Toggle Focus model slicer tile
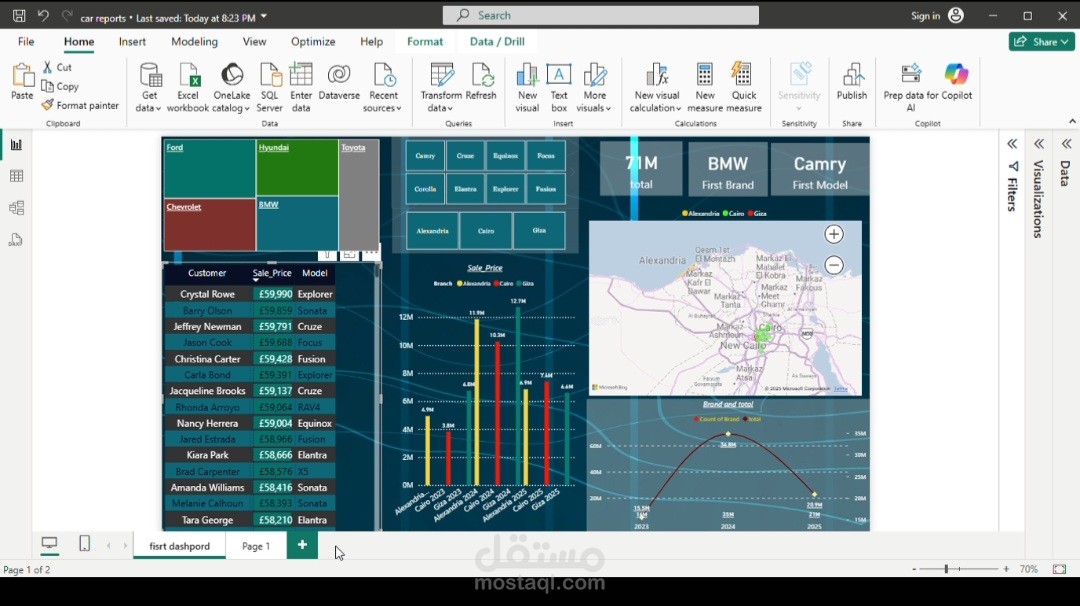Image resolution: width=1080 pixels, height=606 pixels. click(x=546, y=156)
